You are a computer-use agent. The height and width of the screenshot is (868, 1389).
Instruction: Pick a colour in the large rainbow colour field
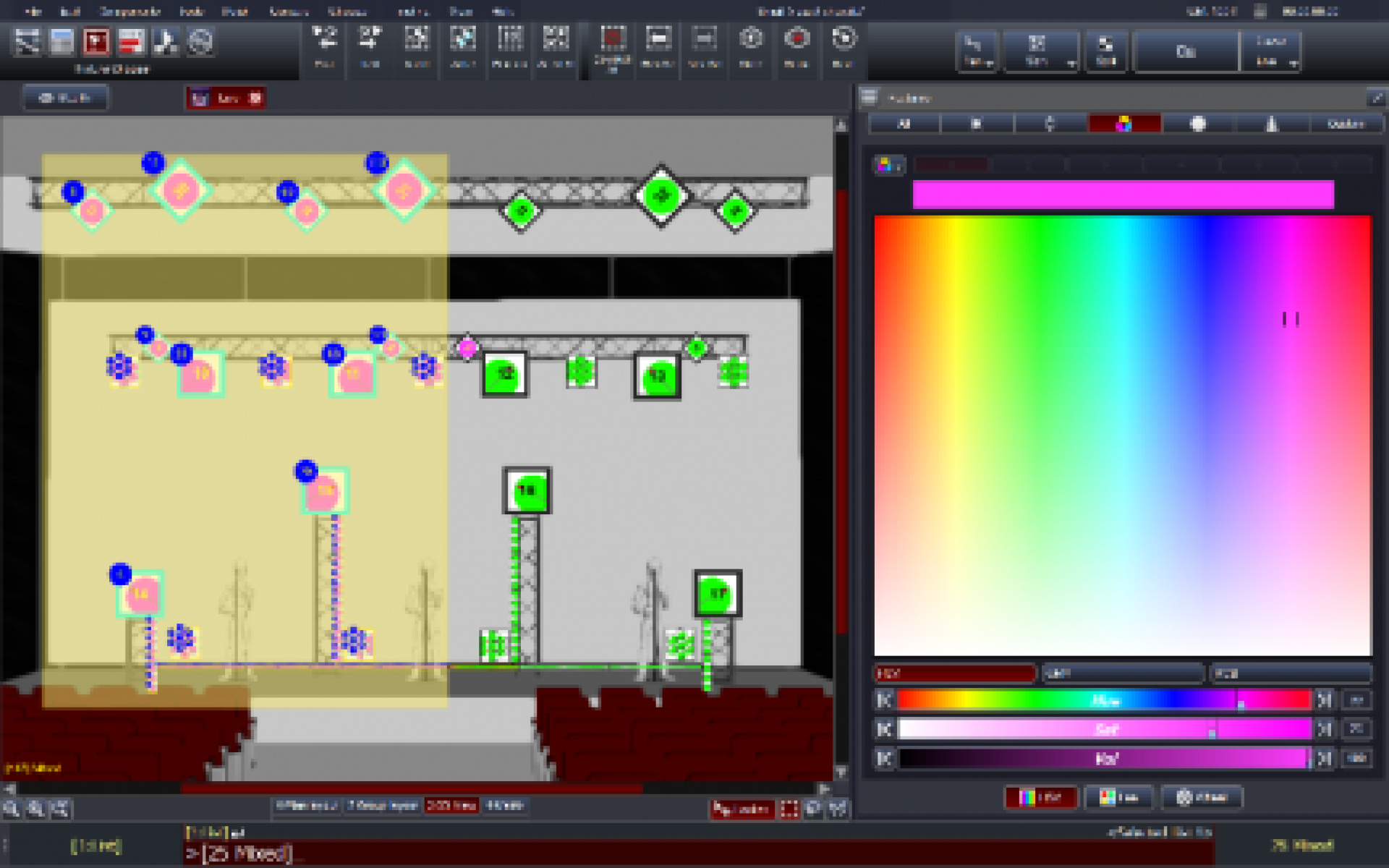[1122, 435]
